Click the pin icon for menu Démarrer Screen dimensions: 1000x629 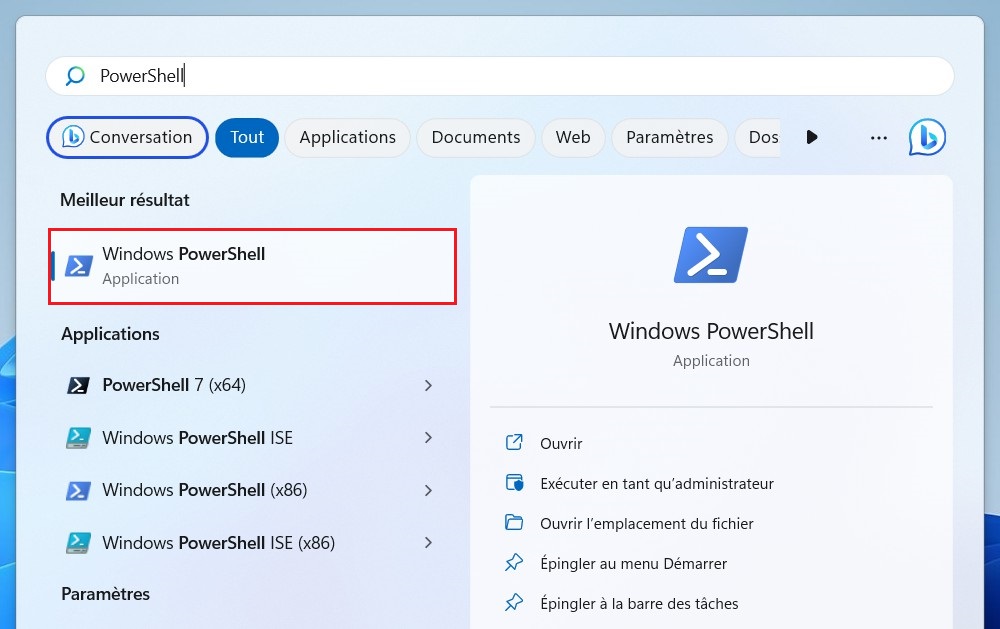[514, 563]
